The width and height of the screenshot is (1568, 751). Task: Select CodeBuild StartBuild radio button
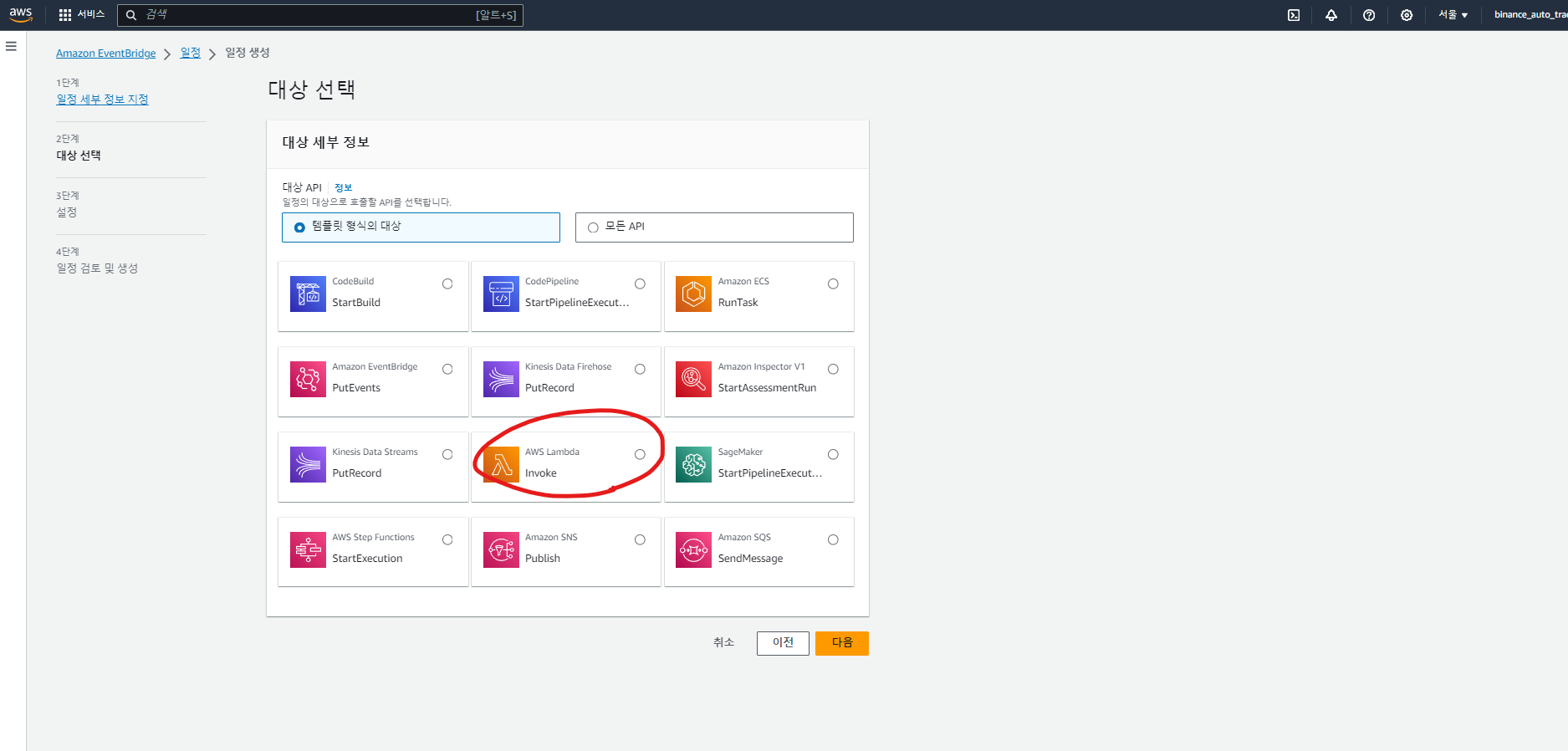447,284
